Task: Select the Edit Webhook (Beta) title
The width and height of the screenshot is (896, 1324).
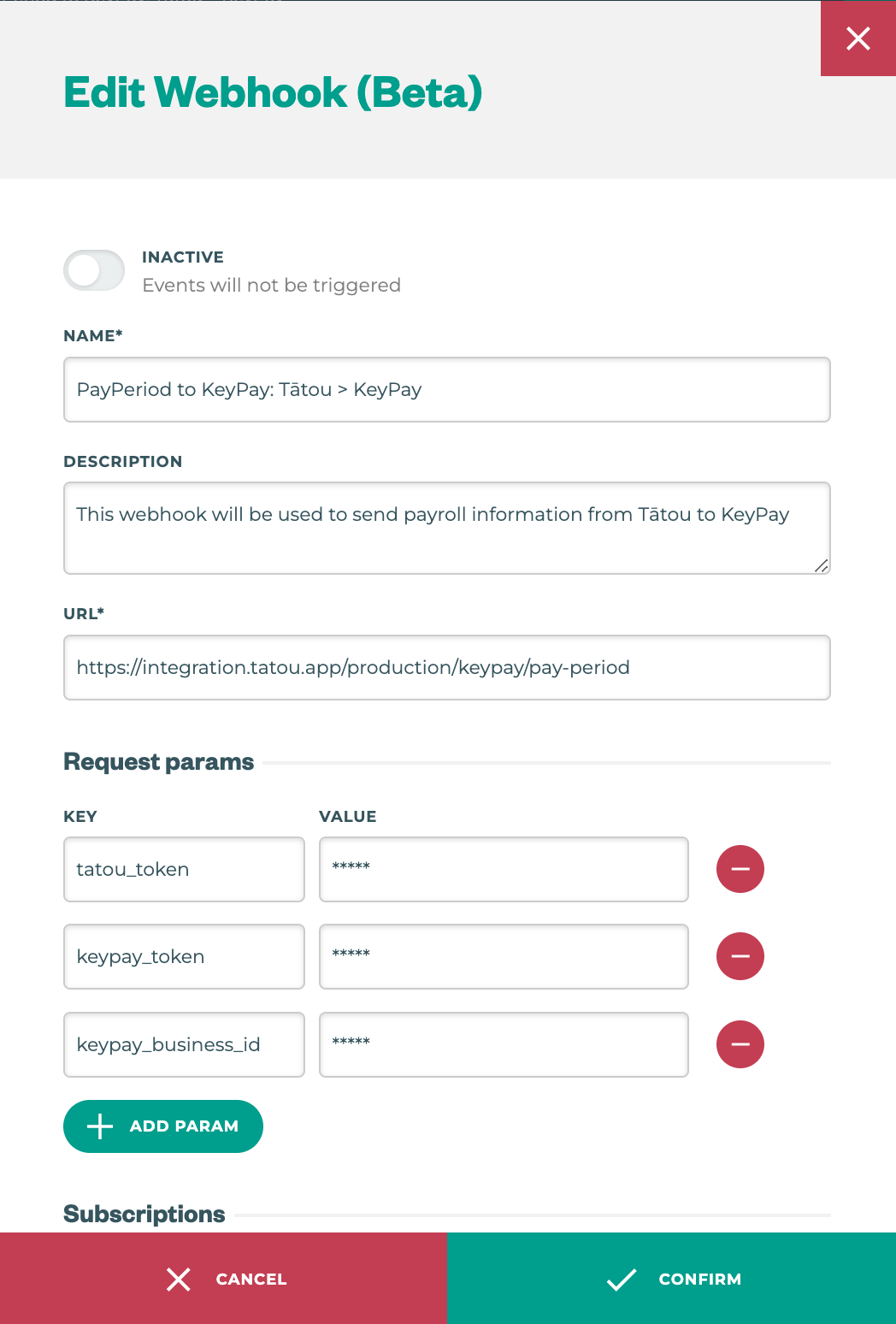Action: [272, 92]
